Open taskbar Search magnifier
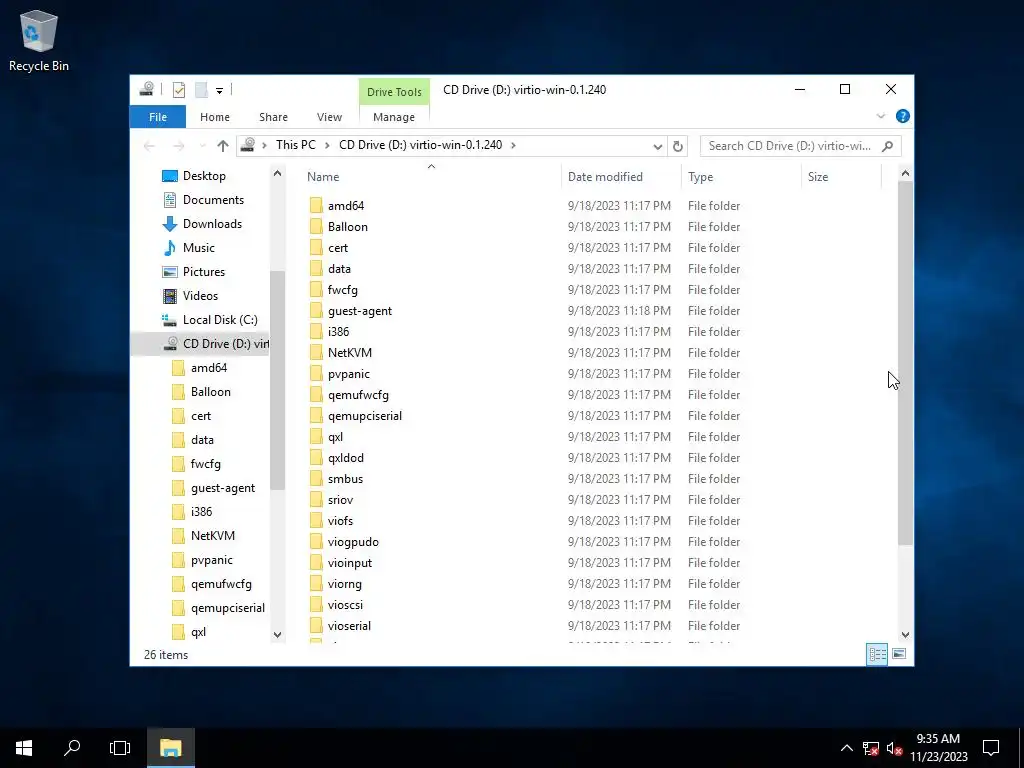 click(x=72, y=748)
